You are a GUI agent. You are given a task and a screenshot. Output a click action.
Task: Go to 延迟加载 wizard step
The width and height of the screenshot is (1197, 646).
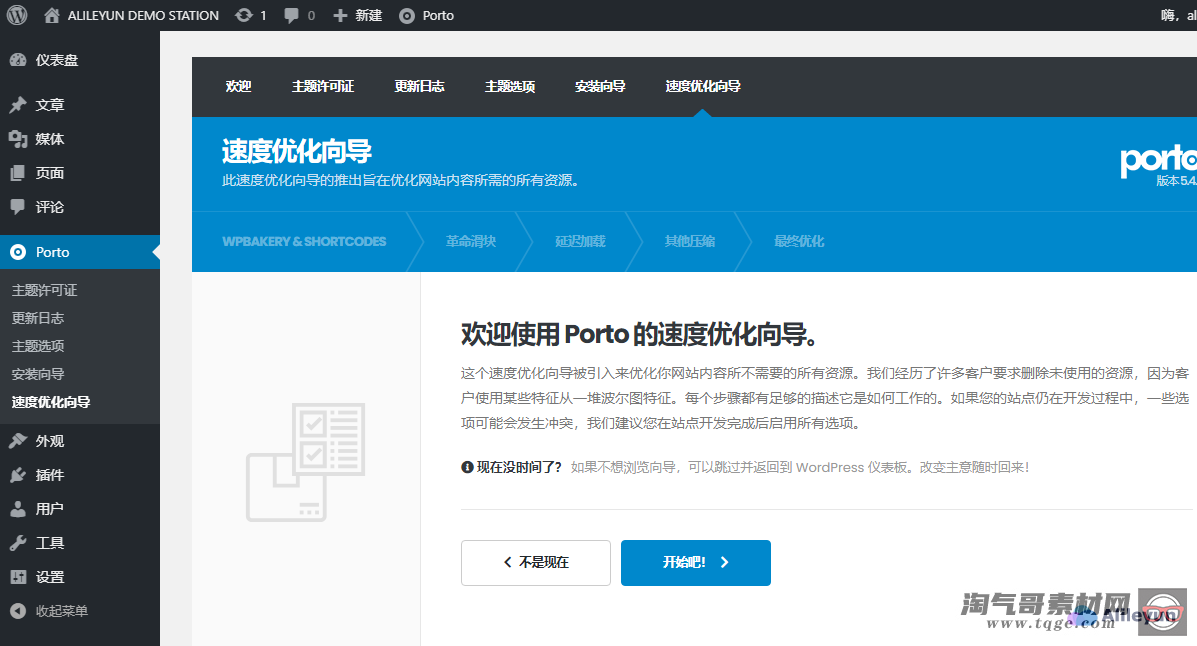tap(580, 241)
